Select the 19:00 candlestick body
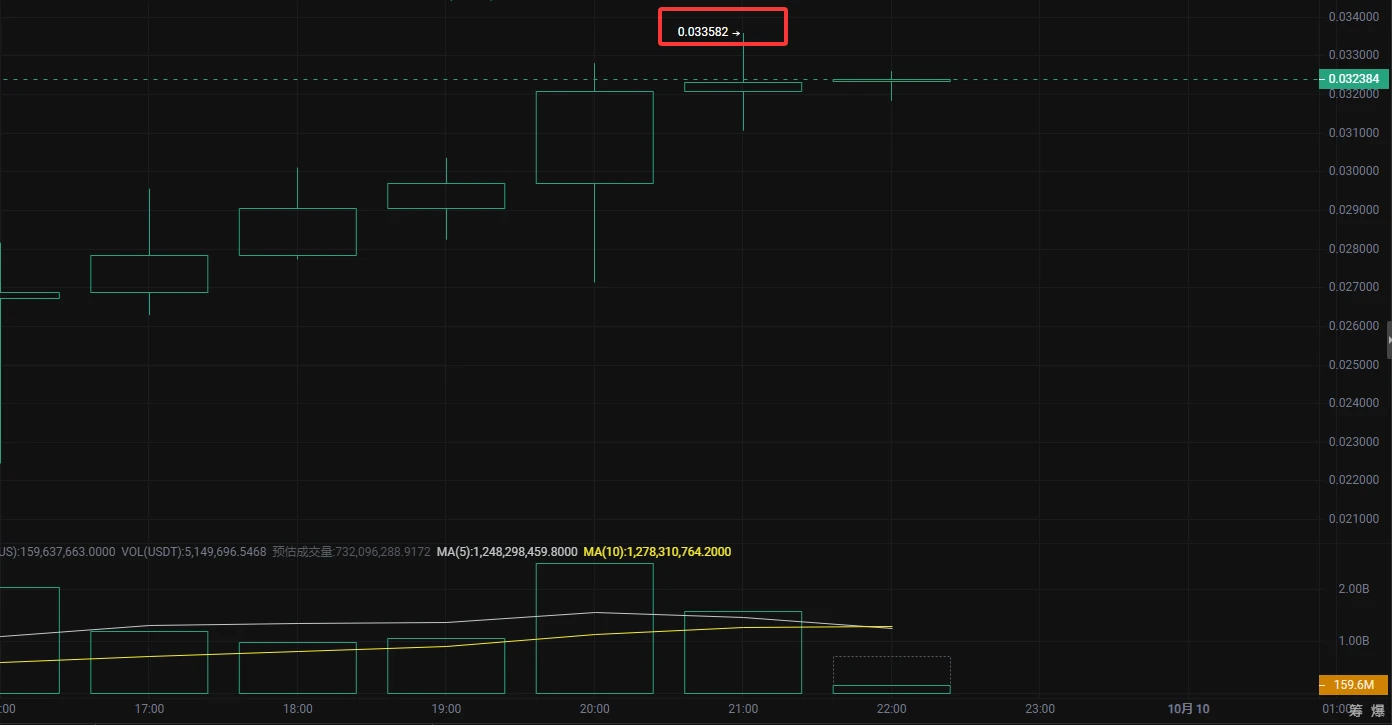1392x725 pixels. click(446, 196)
